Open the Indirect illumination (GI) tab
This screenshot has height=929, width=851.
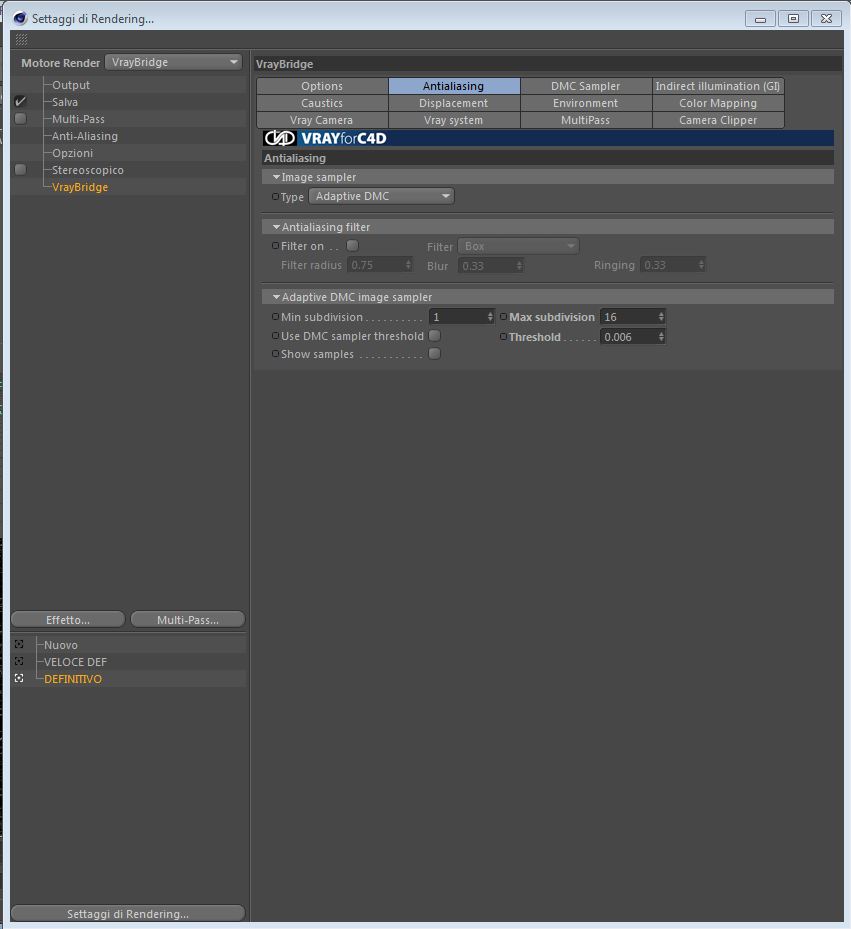coord(718,86)
